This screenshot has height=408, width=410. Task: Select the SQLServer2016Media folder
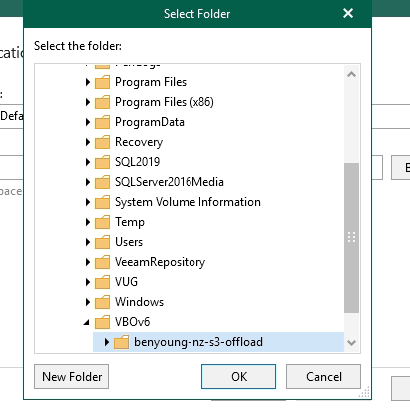click(x=169, y=182)
